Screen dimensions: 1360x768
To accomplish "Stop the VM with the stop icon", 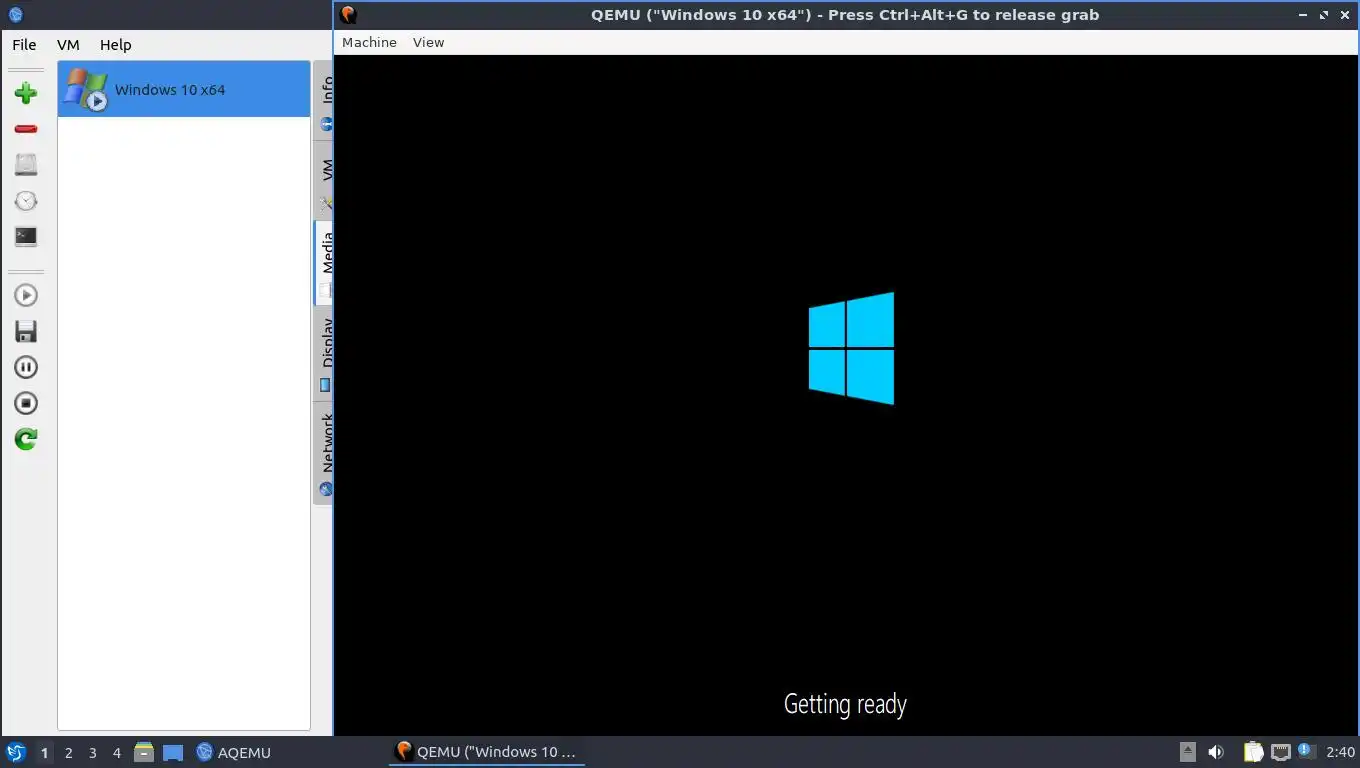I will tap(26, 403).
